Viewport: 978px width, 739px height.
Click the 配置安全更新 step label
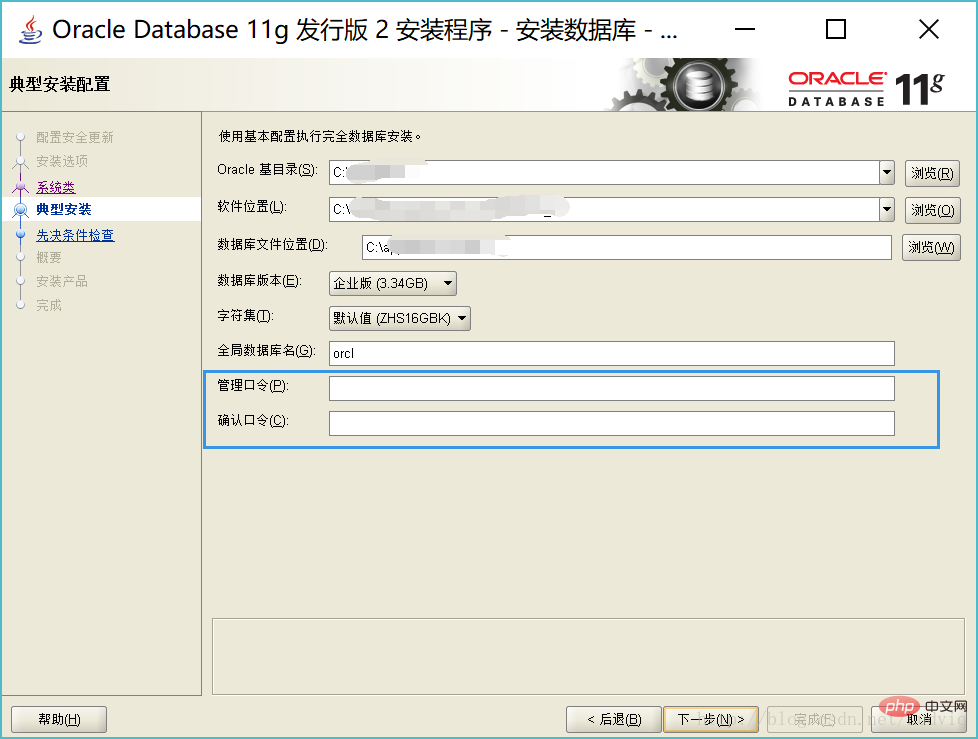75,137
